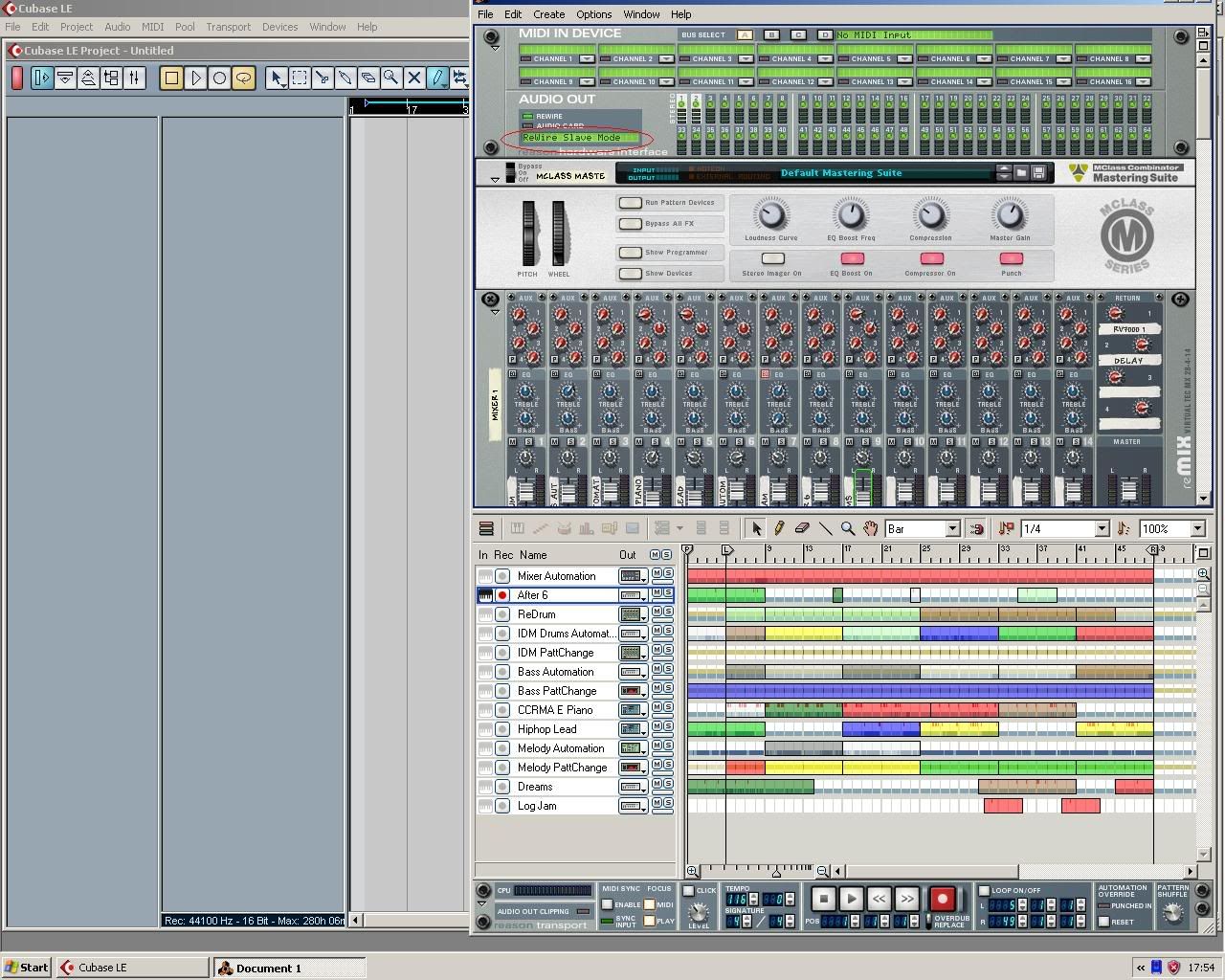Viewport: 1225px width, 980px height.
Task: Toggle the Loop On/Off checkbox
Action: pyautogui.click(x=984, y=890)
